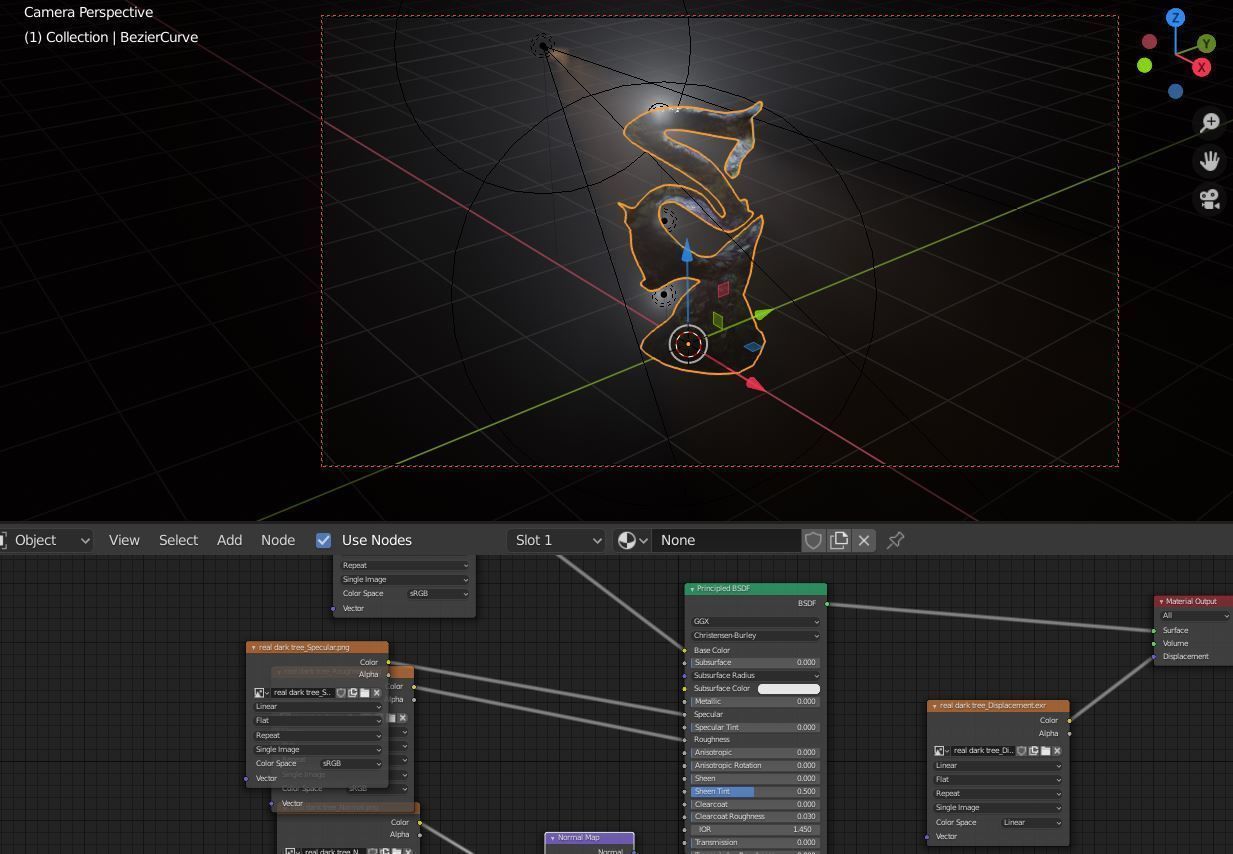Collapse the Principled BSDF node
The width and height of the screenshot is (1233, 854).
pyautogui.click(x=692, y=589)
